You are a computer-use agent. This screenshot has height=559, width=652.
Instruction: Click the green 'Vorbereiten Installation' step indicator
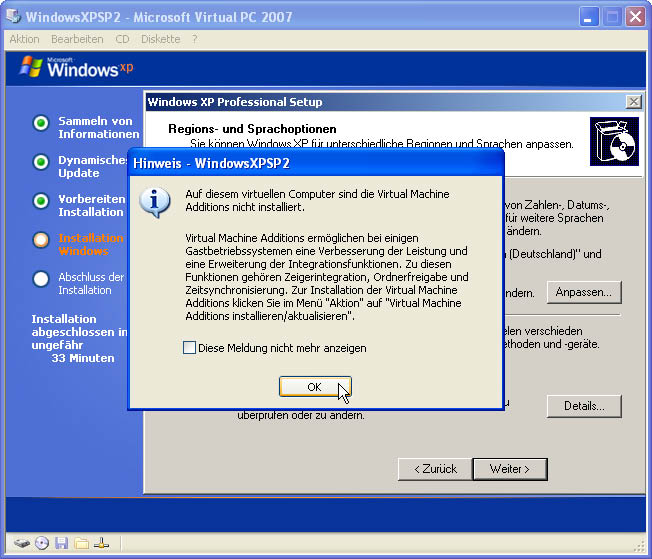click(x=41, y=201)
